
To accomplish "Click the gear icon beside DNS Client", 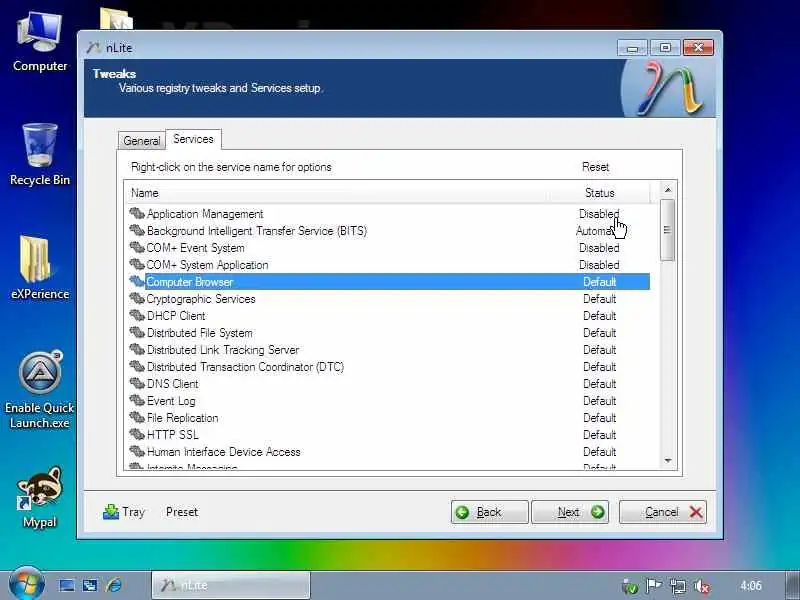I will coord(137,383).
